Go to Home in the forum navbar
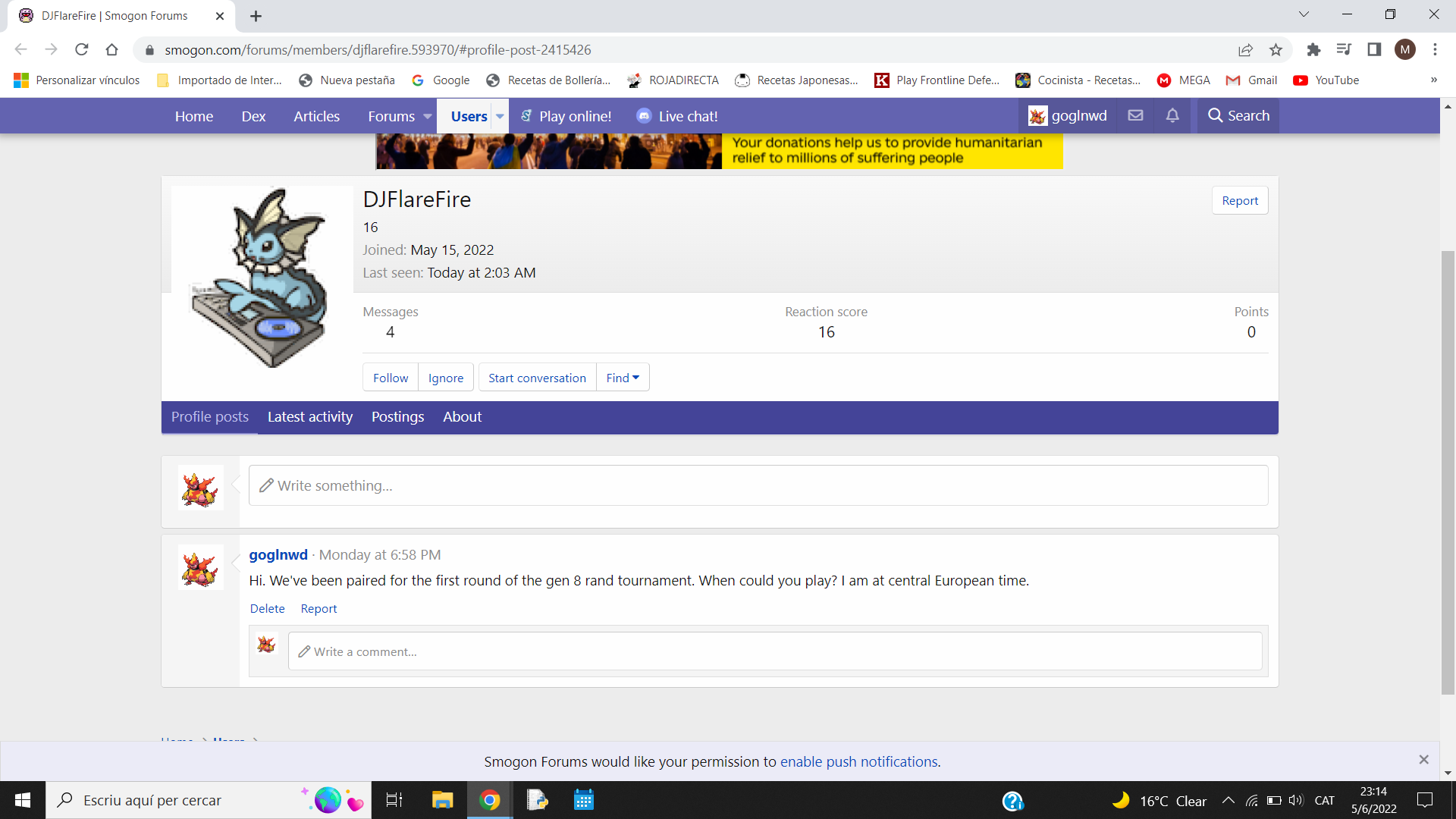 [x=193, y=116]
